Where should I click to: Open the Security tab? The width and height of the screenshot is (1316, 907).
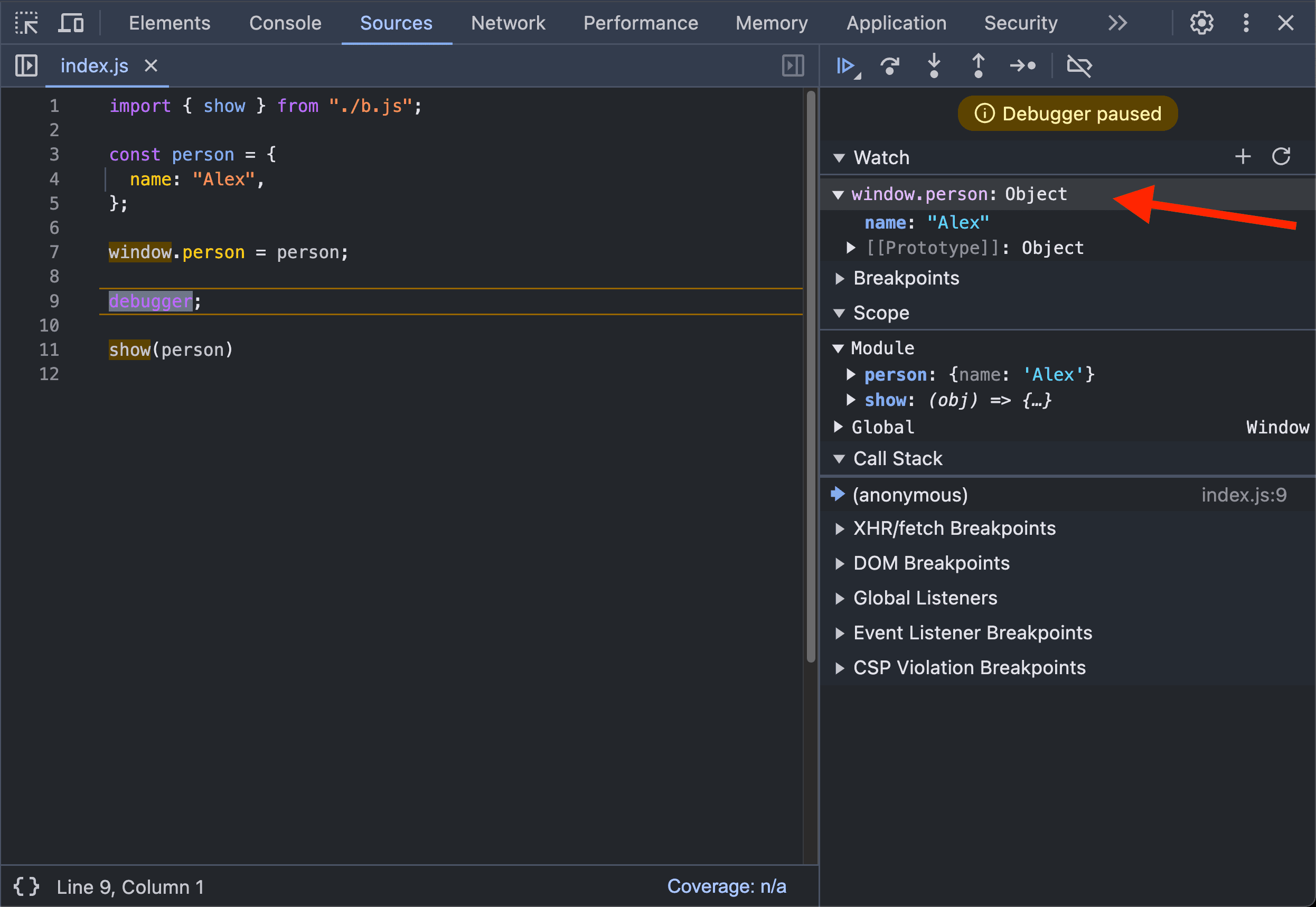point(1021,23)
